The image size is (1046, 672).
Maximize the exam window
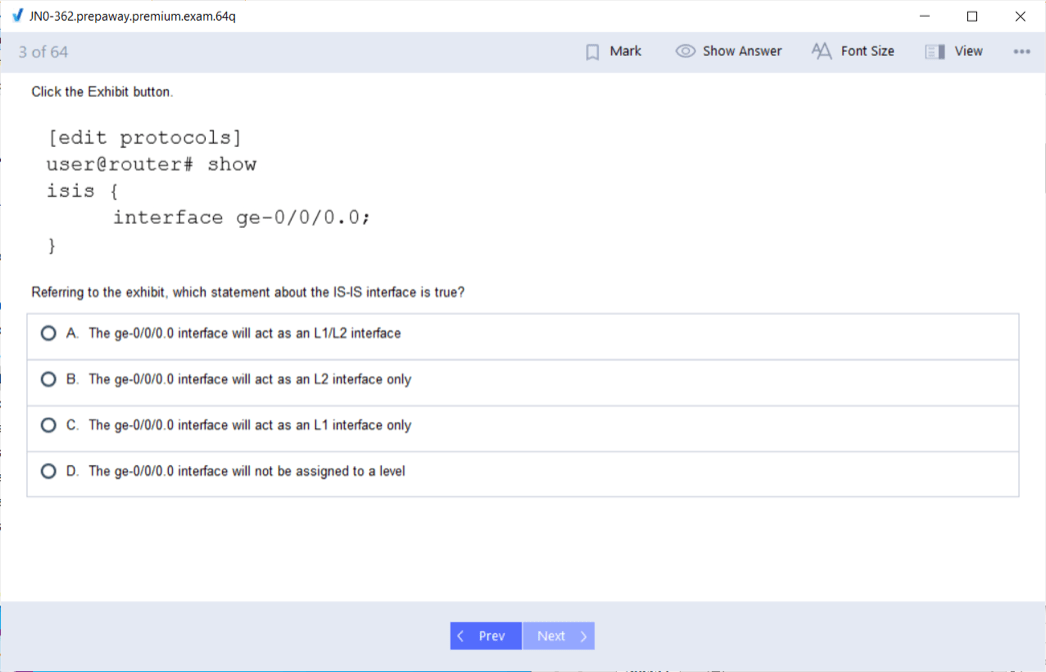coord(972,16)
